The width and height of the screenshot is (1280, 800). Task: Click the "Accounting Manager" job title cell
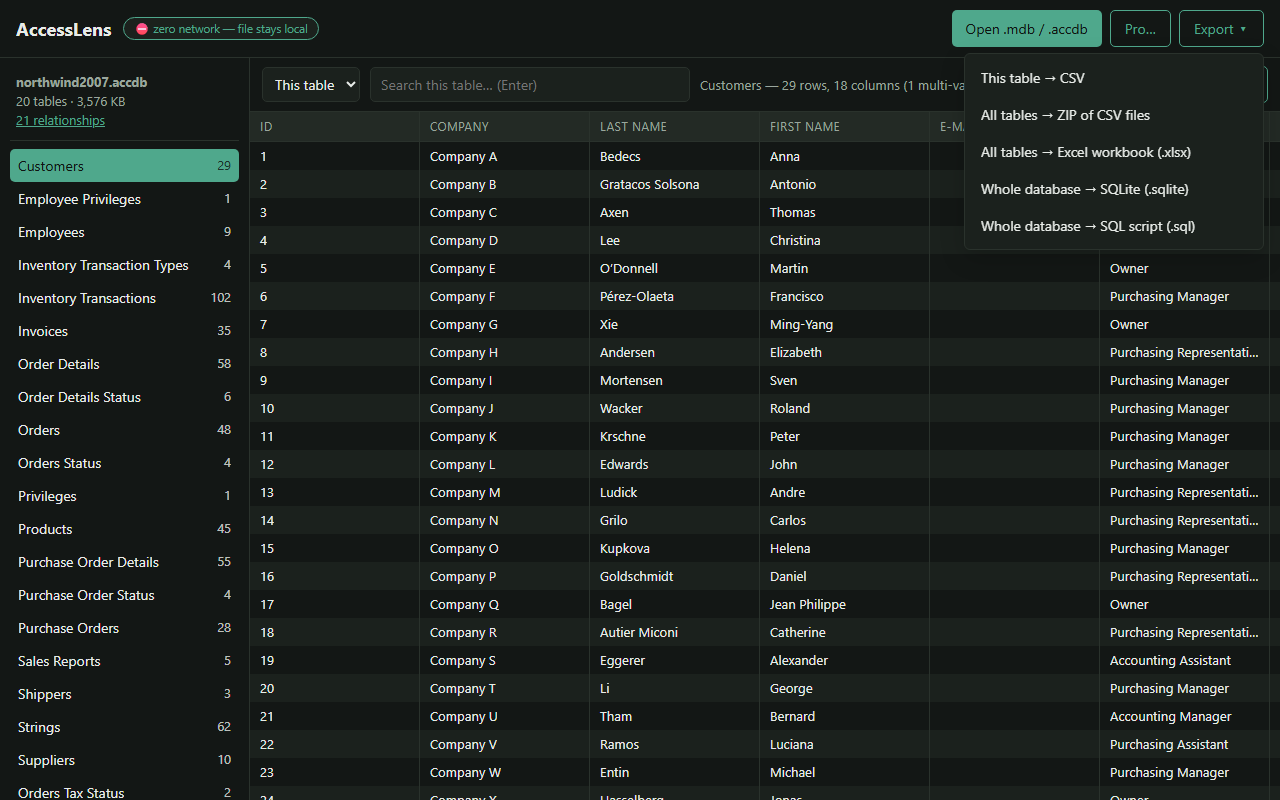[x=1185, y=716]
